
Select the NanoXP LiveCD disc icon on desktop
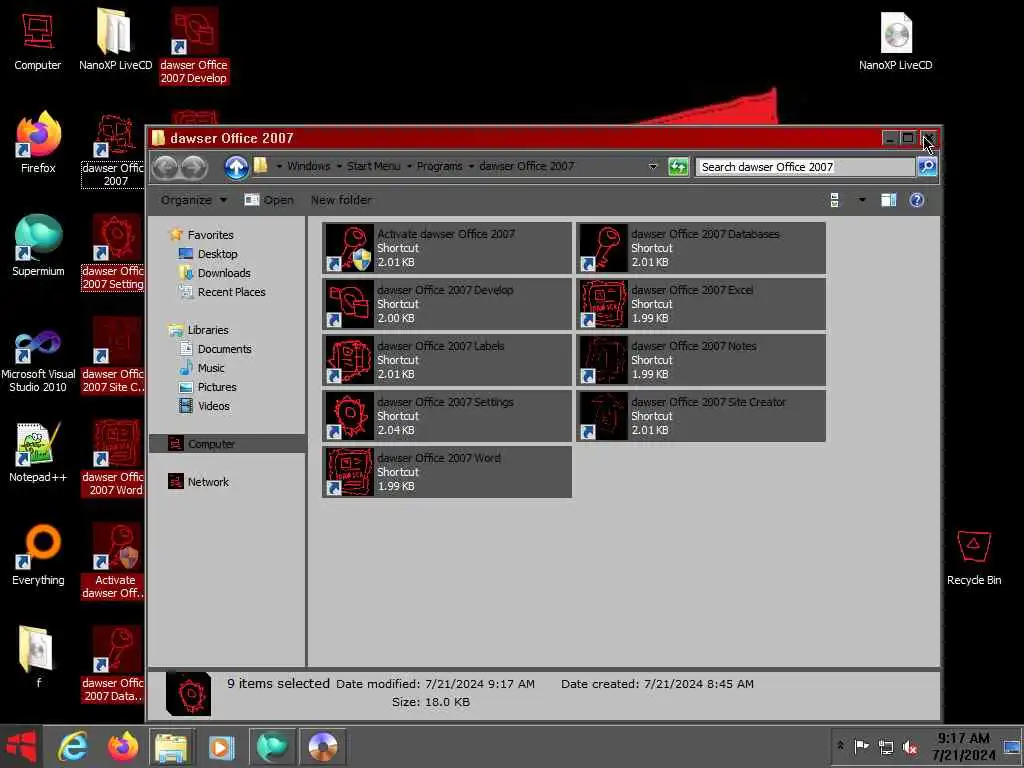coord(895,40)
